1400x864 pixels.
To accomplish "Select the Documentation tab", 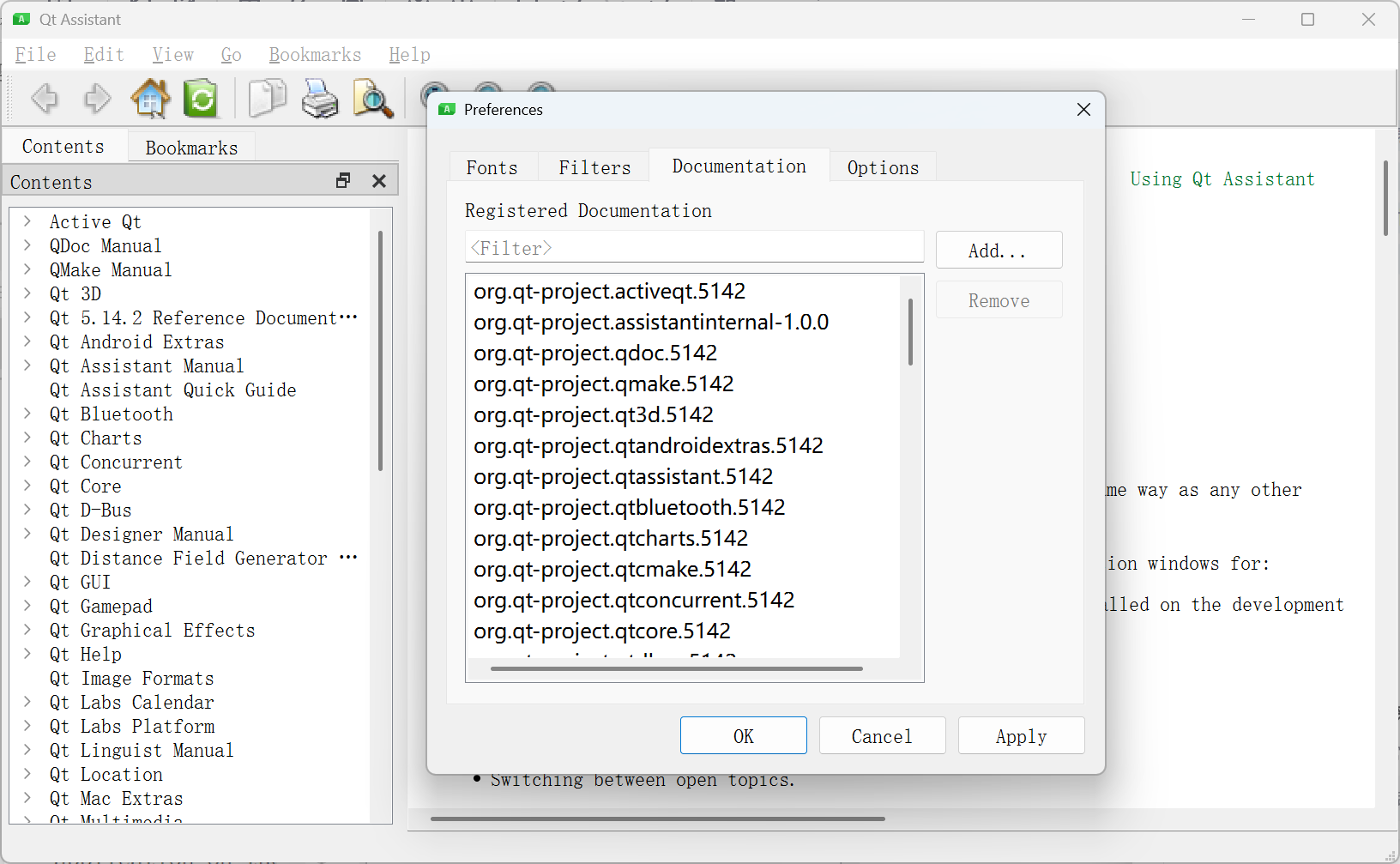I will coord(739,166).
